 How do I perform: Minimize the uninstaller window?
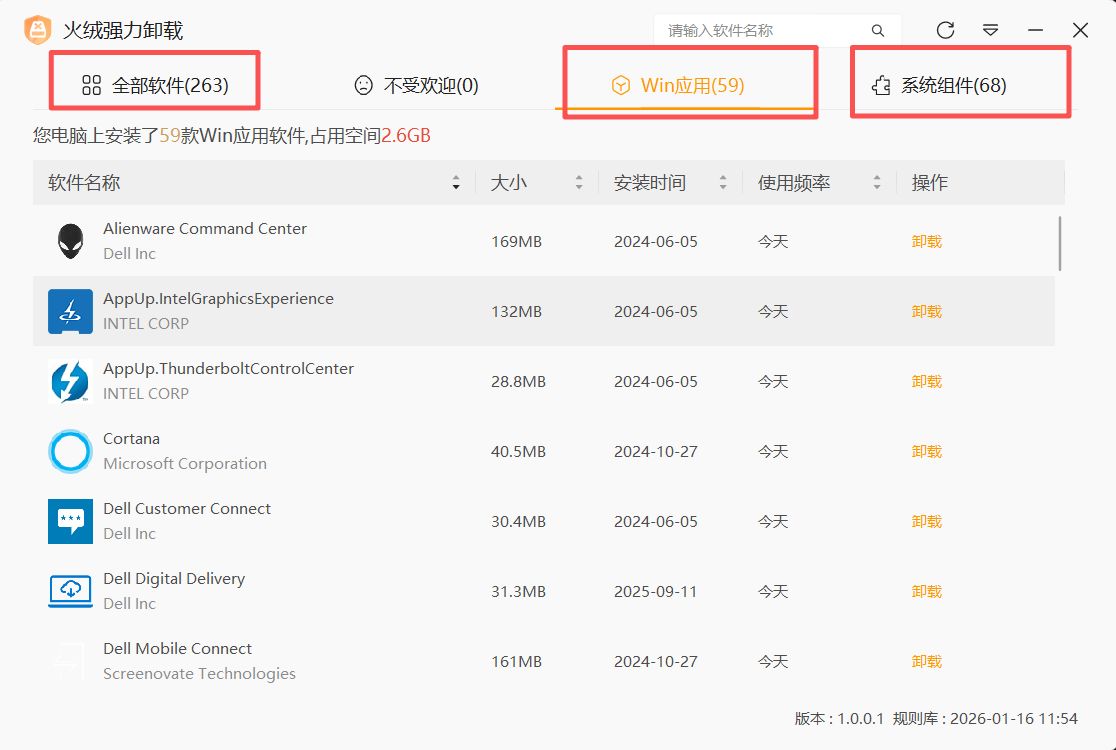(x=1036, y=30)
